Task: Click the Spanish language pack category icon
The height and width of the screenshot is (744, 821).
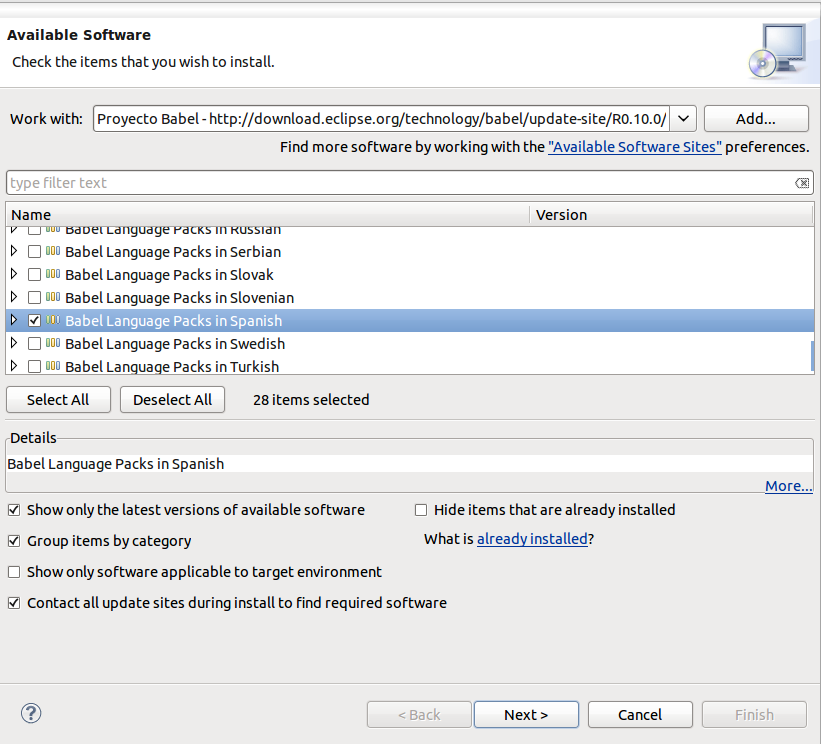Action: (53, 321)
